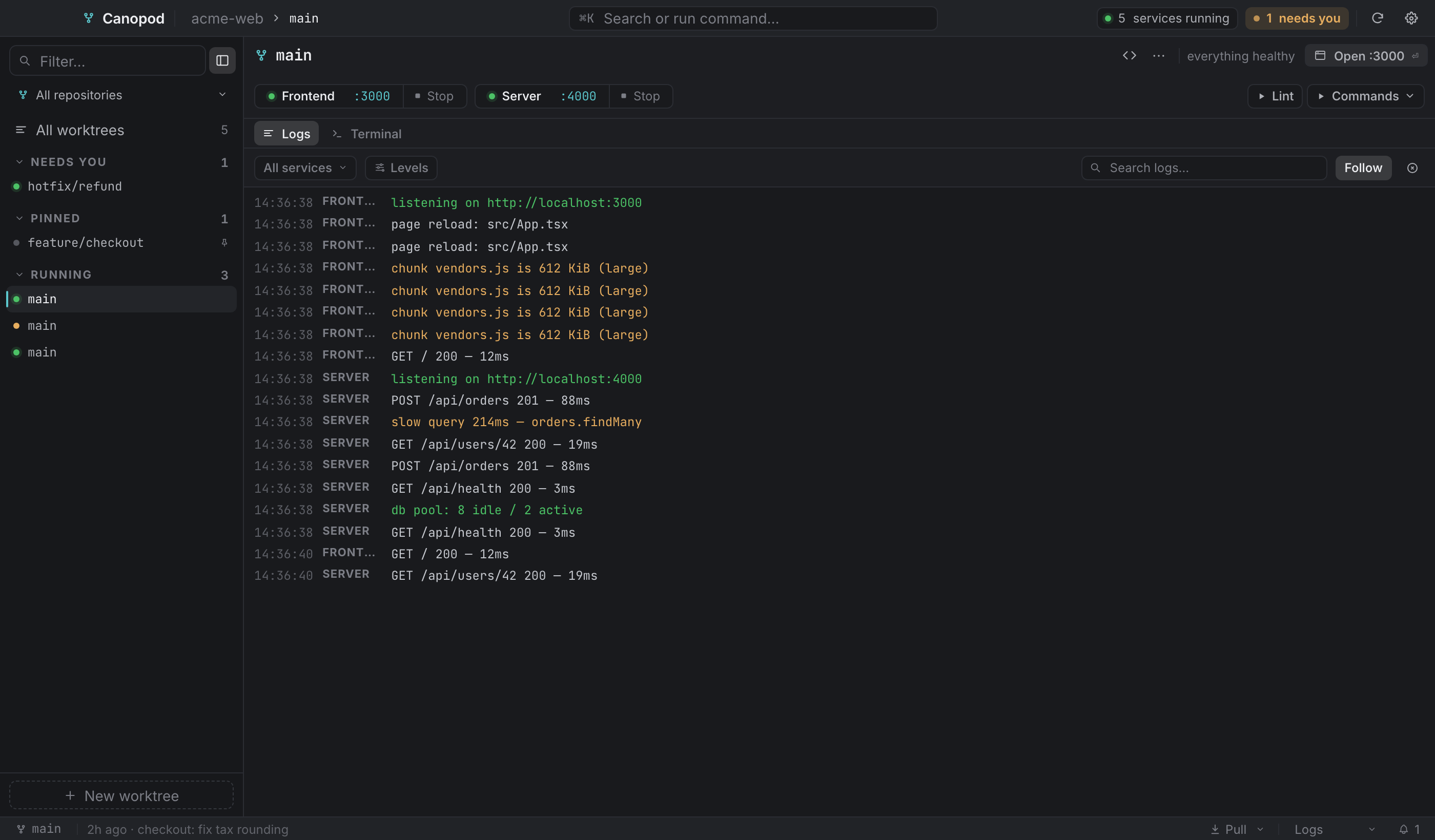Click the Server :4000 service chip
Image resolution: width=1435 pixels, height=840 pixels.
coord(542,96)
